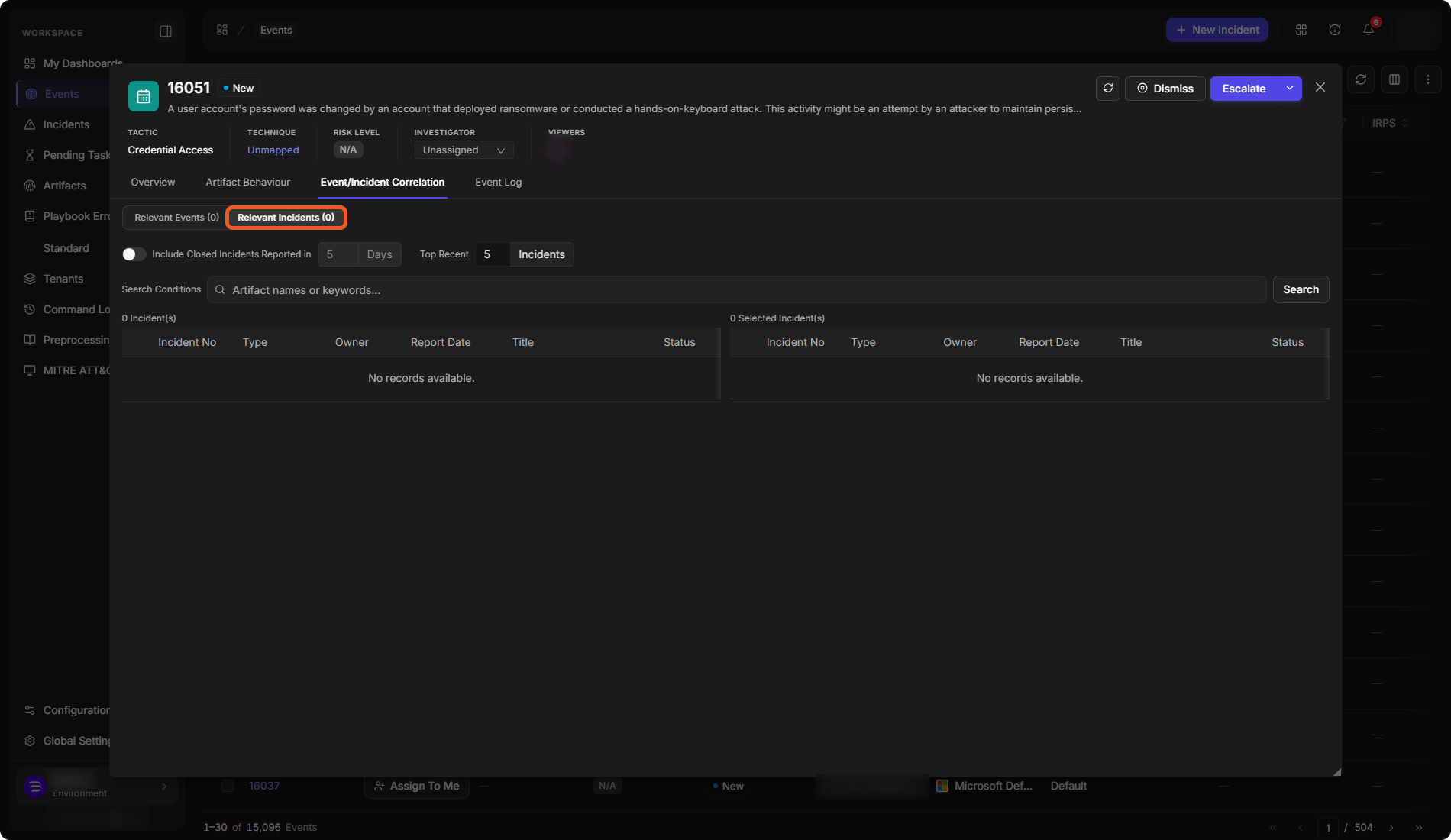Screen dimensions: 1451x840
Task: Focus the artifact names or keywords field
Action: click(737, 290)
